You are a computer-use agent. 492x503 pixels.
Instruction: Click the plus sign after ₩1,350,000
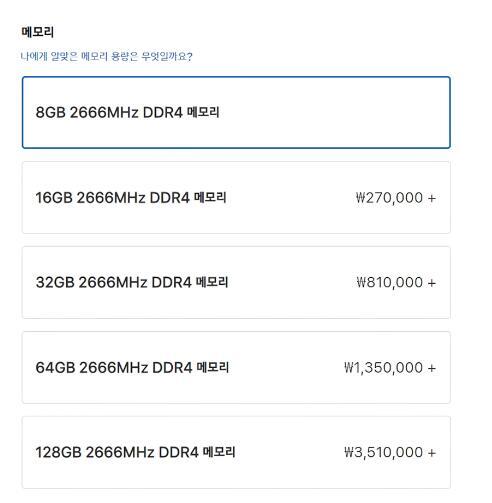pos(432,368)
